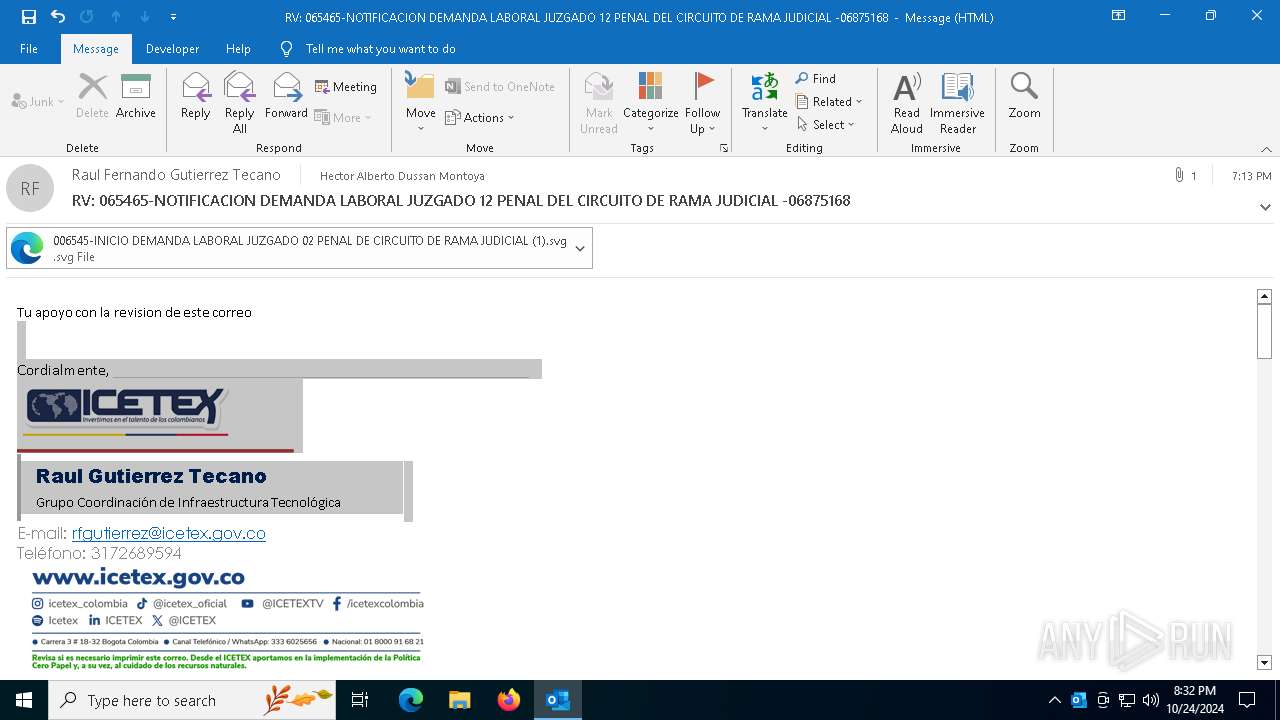Expand the message header chevron
1280x720 pixels.
tap(1265, 208)
